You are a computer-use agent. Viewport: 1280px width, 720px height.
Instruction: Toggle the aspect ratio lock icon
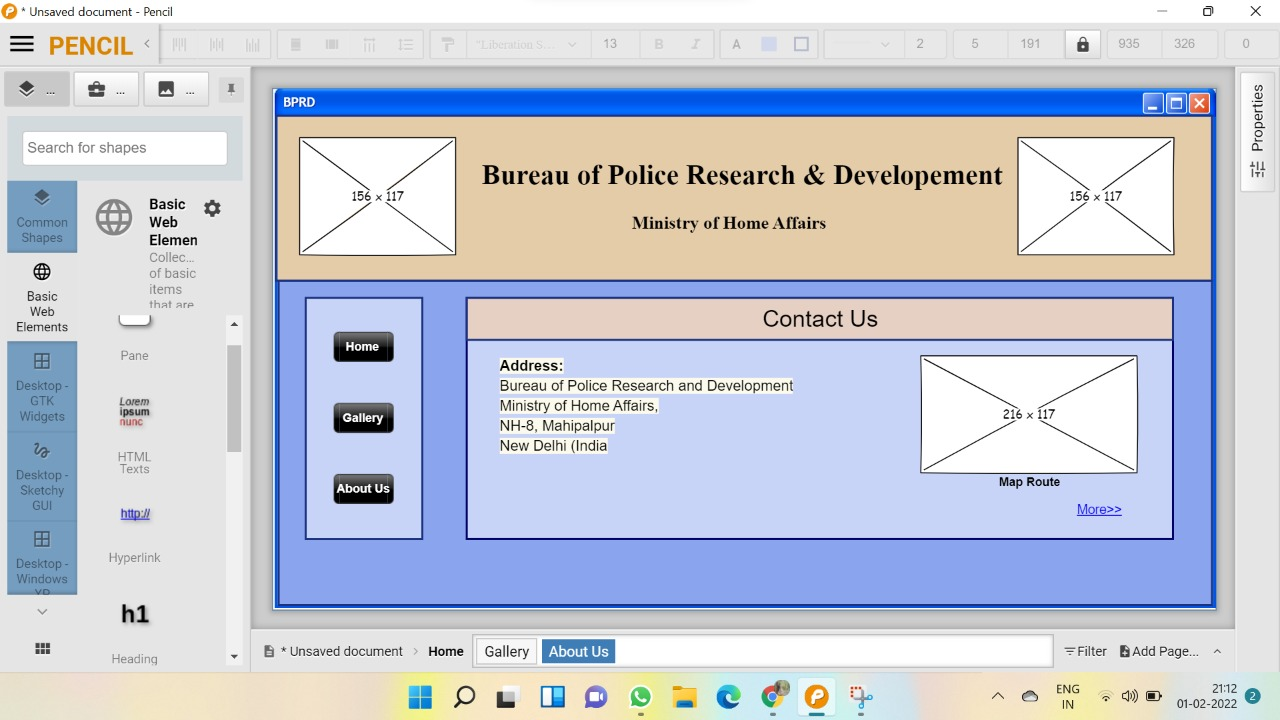click(x=1082, y=44)
